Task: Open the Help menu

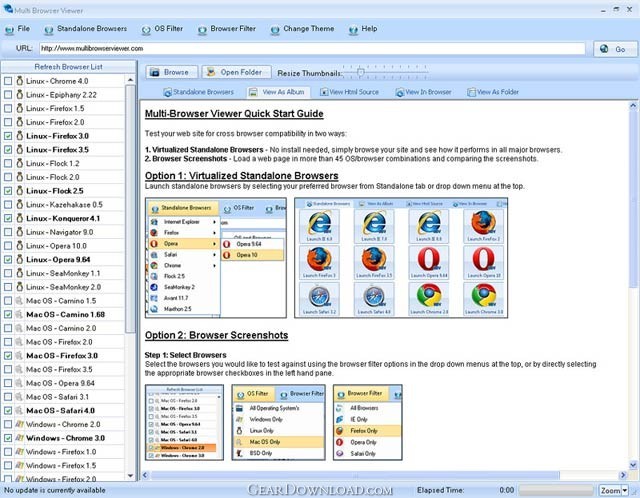Action: 363,29
